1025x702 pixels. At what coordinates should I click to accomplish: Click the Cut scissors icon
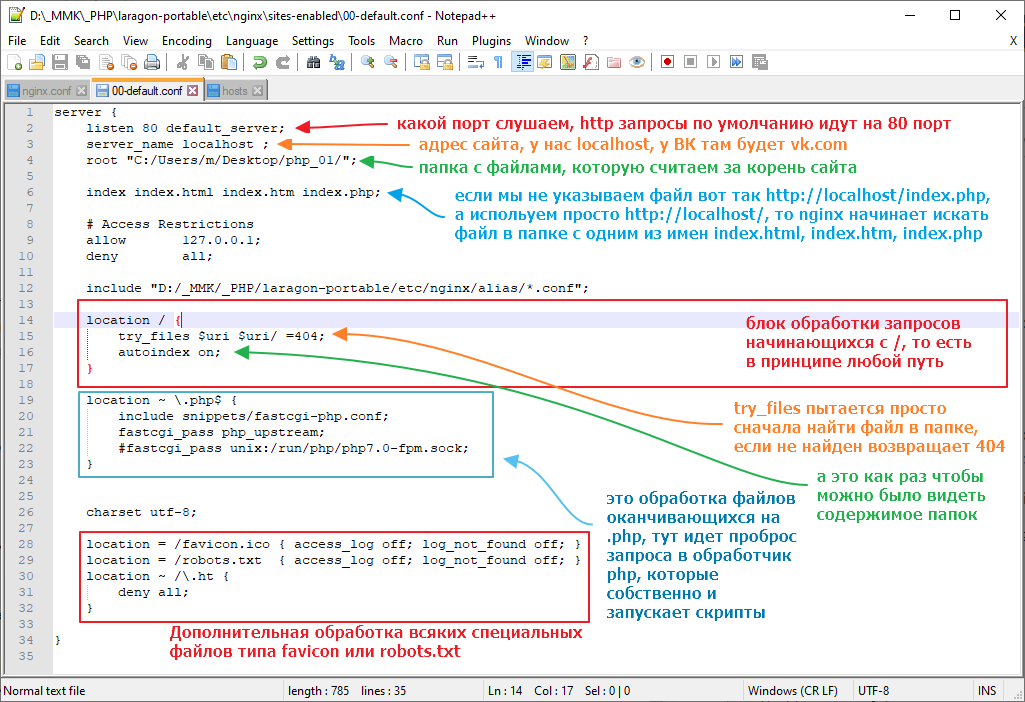(183, 62)
